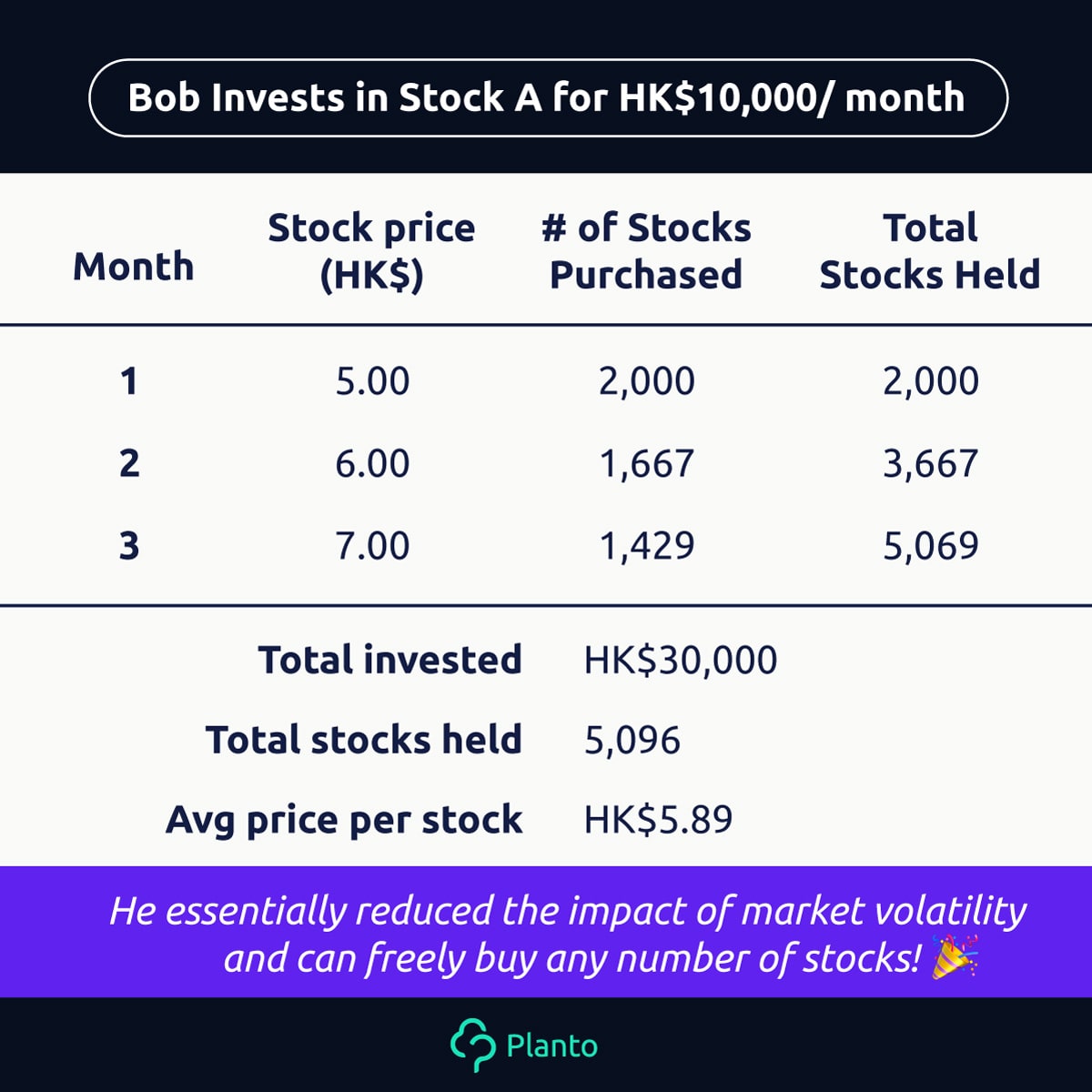Click the 5.00 stock price cell
The width and height of the screenshot is (1092, 1092).
pyautogui.click(x=372, y=380)
